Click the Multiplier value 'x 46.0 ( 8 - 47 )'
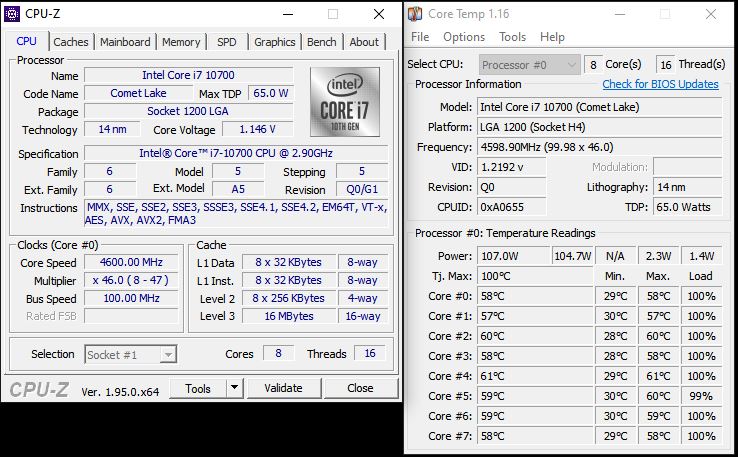The image size is (738, 457). (131, 280)
